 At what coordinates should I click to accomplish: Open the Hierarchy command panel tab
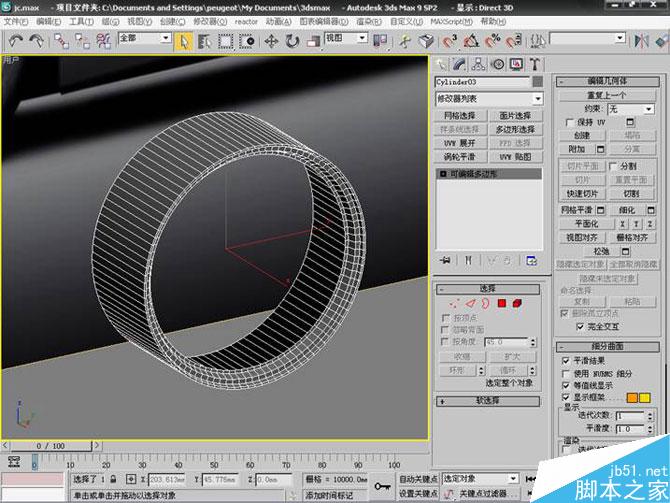coord(479,64)
